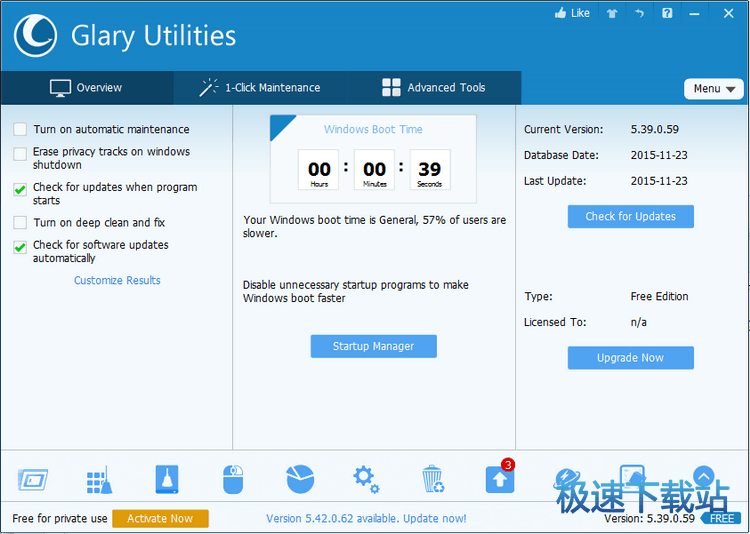Click the Upgrade Now button
The height and width of the screenshot is (534, 750).
point(630,358)
